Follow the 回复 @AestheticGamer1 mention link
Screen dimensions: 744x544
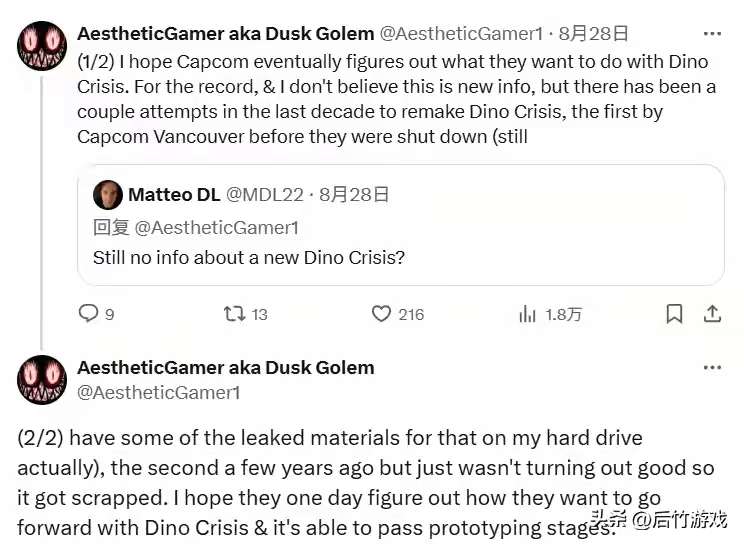[216, 228]
